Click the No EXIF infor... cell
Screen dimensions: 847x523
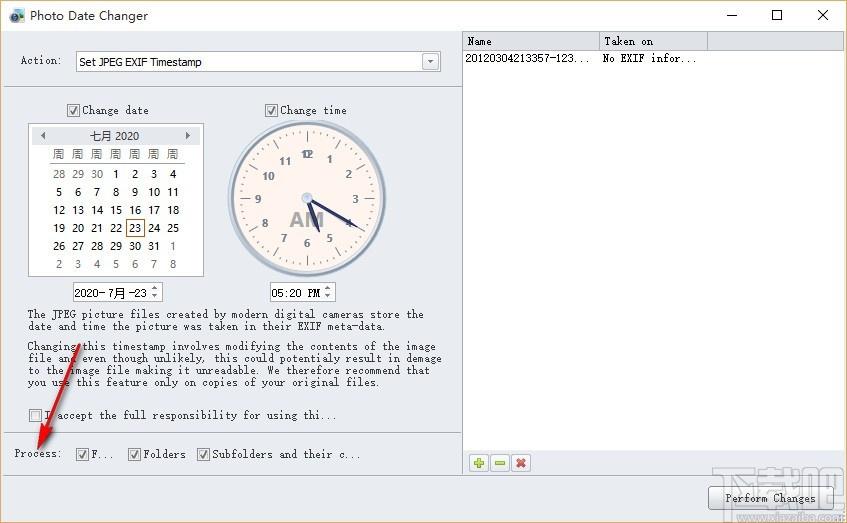pyautogui.click(x=649, y=58)
